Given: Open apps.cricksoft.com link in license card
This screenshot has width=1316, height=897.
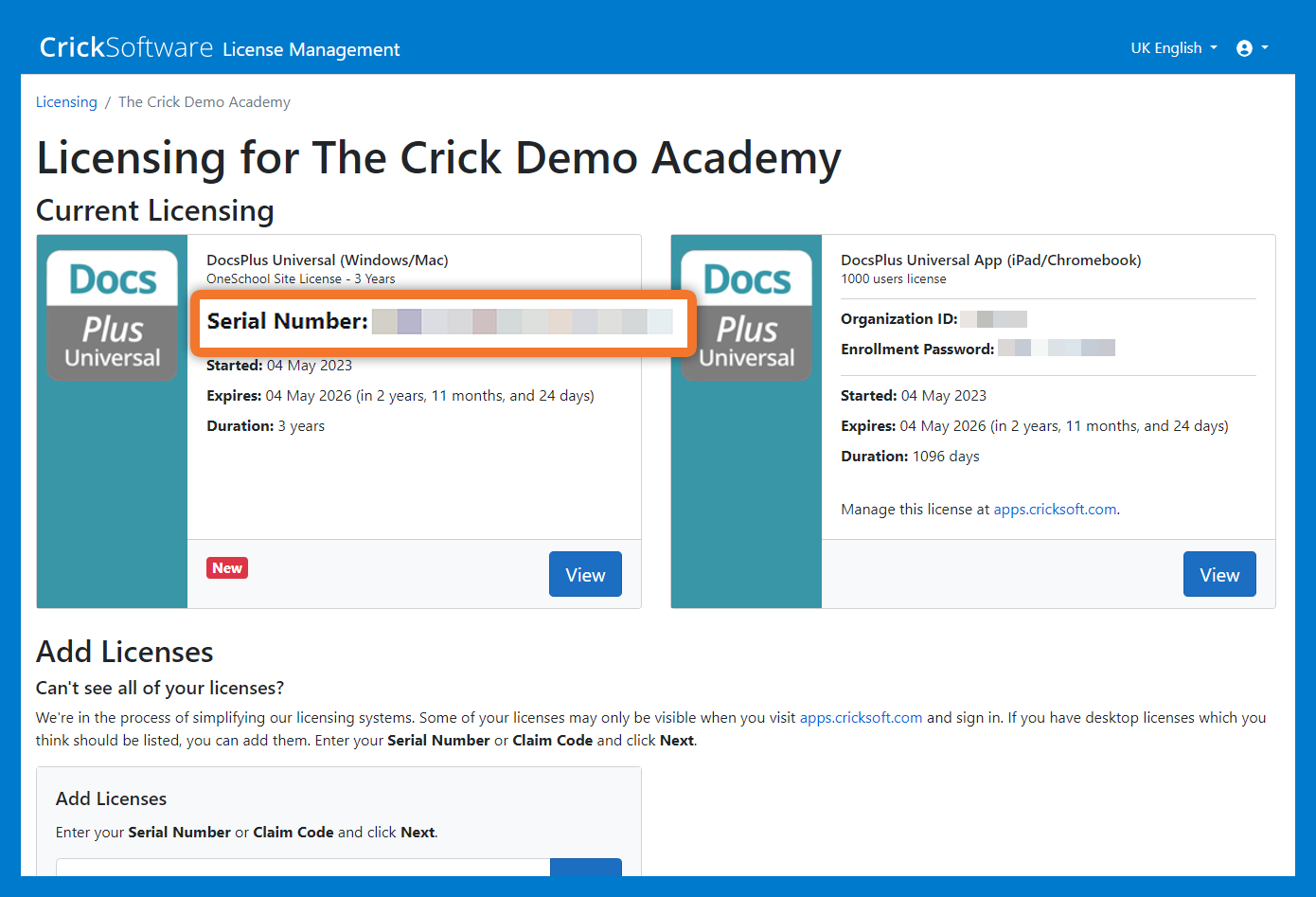Looking at the screenshot, I should (x=1055, y=510).
